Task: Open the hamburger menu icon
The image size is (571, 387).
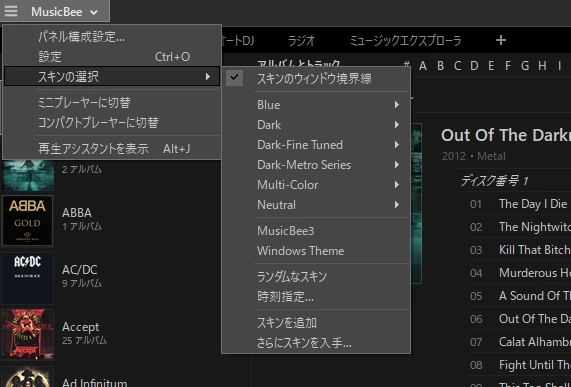Action: click(11, 11)
